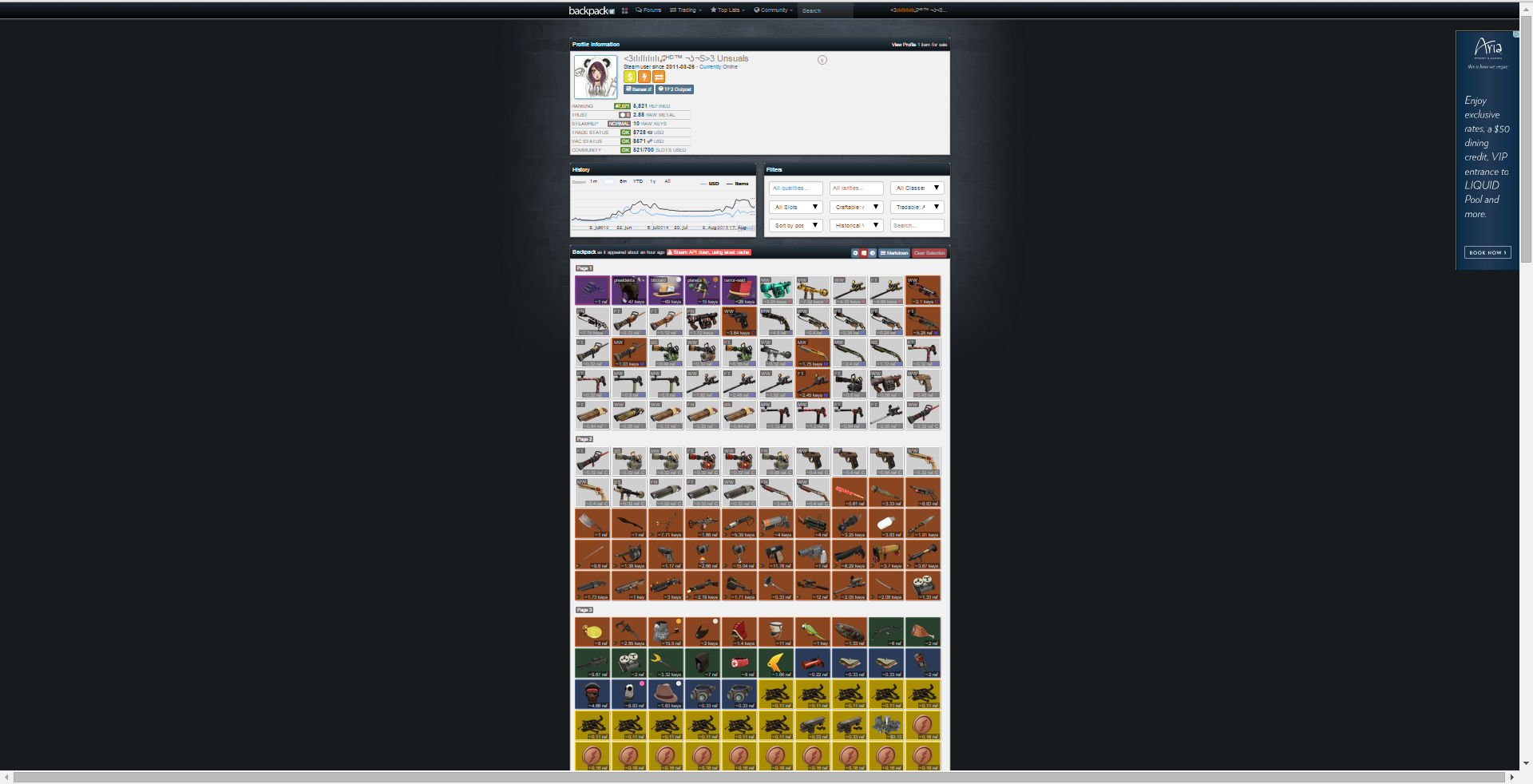Click the red icon button left of Markdown
The height and width of the screenshot is (784, 1533).
click(x=864, y=253)
